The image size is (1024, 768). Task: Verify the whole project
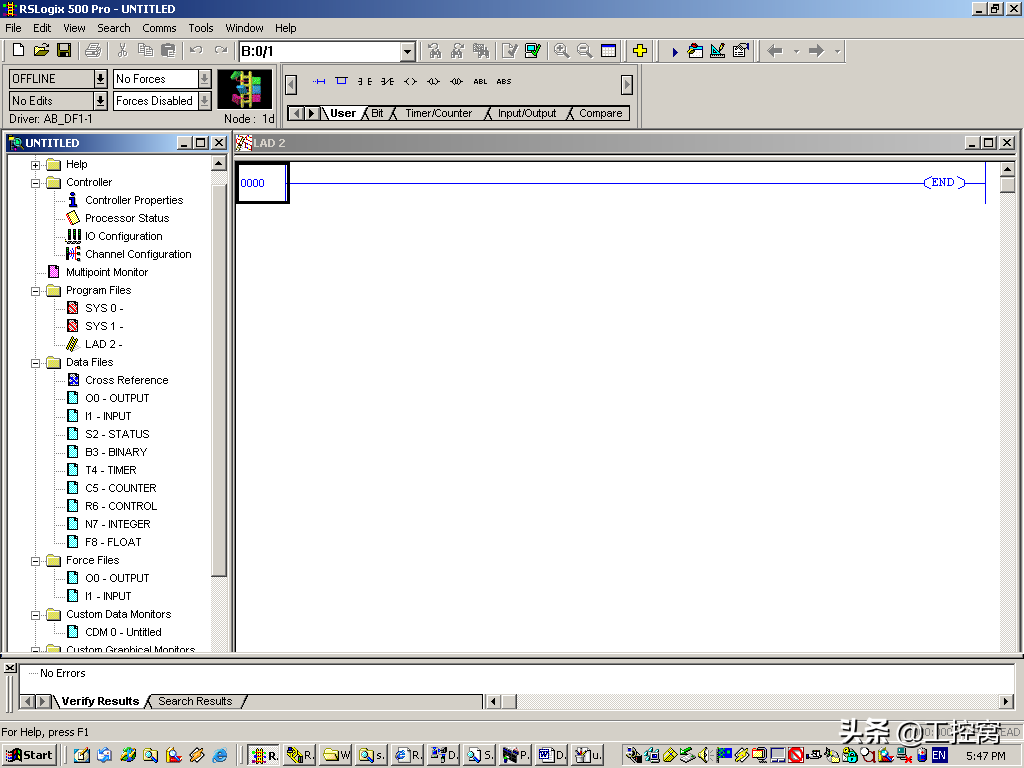coord(532,50)
